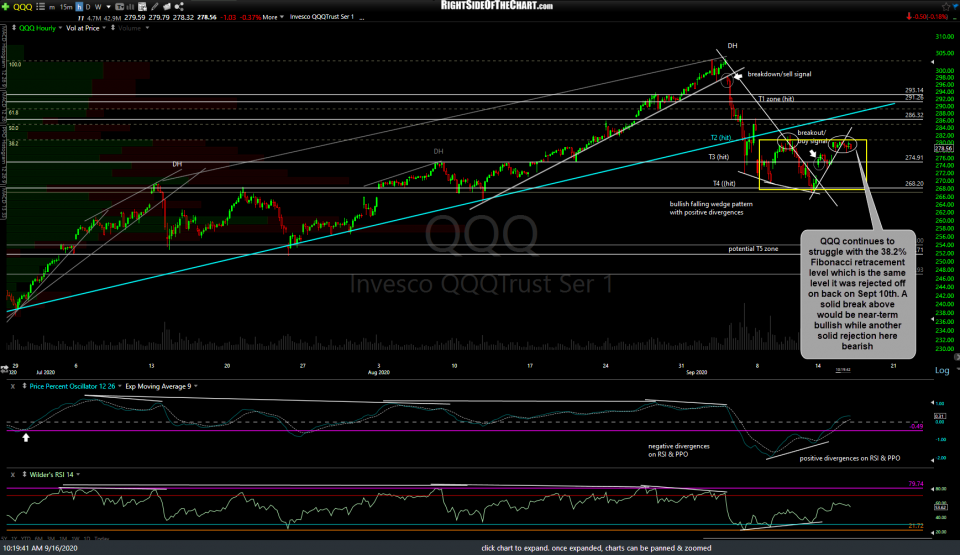Select the YTD range button
This screenshot has height=555, width=960.
click(26, 538)
